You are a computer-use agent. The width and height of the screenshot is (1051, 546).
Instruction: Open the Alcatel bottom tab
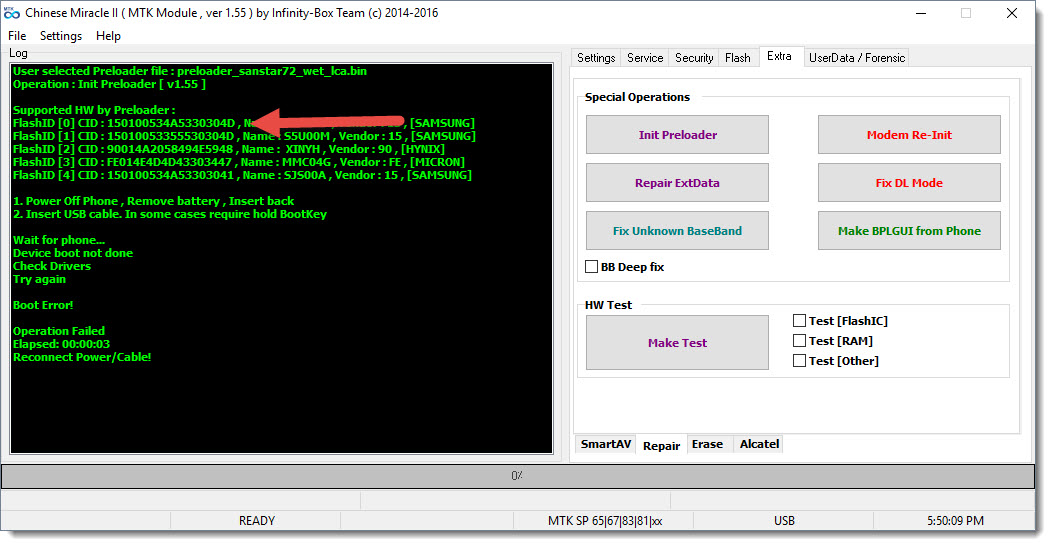click(x=759, y=444)
